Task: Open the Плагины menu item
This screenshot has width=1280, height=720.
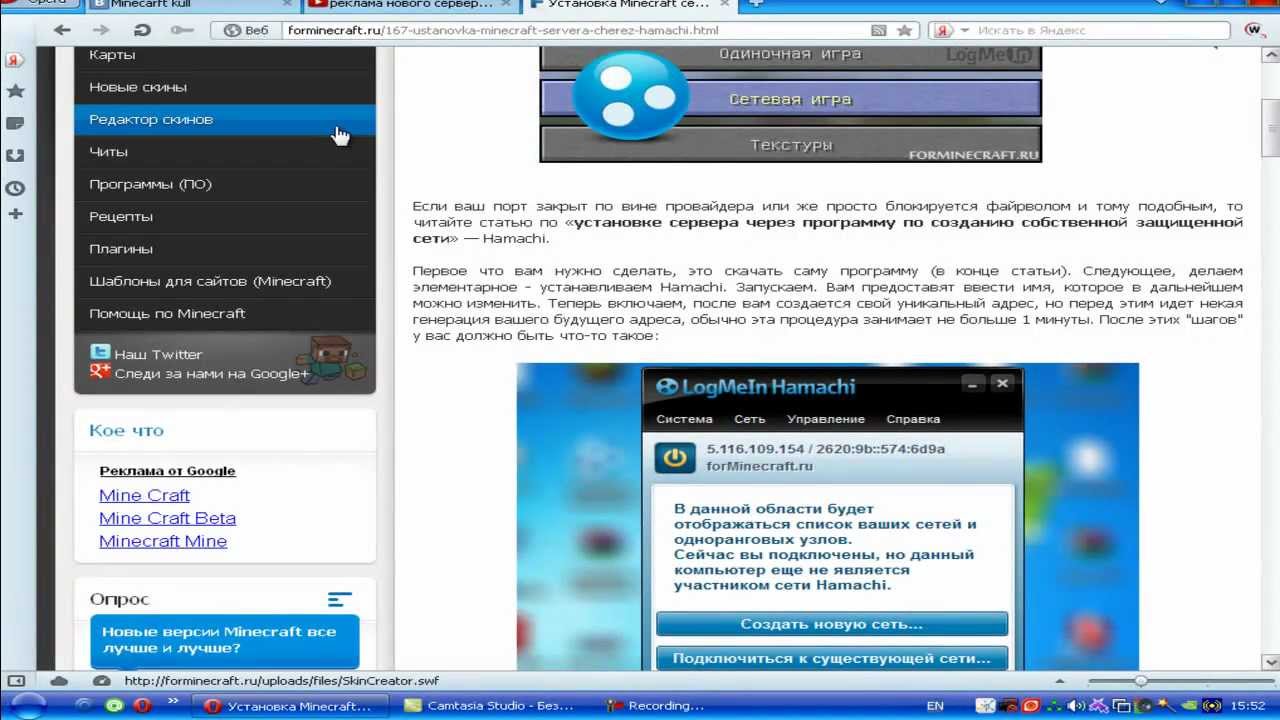Action: 225,248
